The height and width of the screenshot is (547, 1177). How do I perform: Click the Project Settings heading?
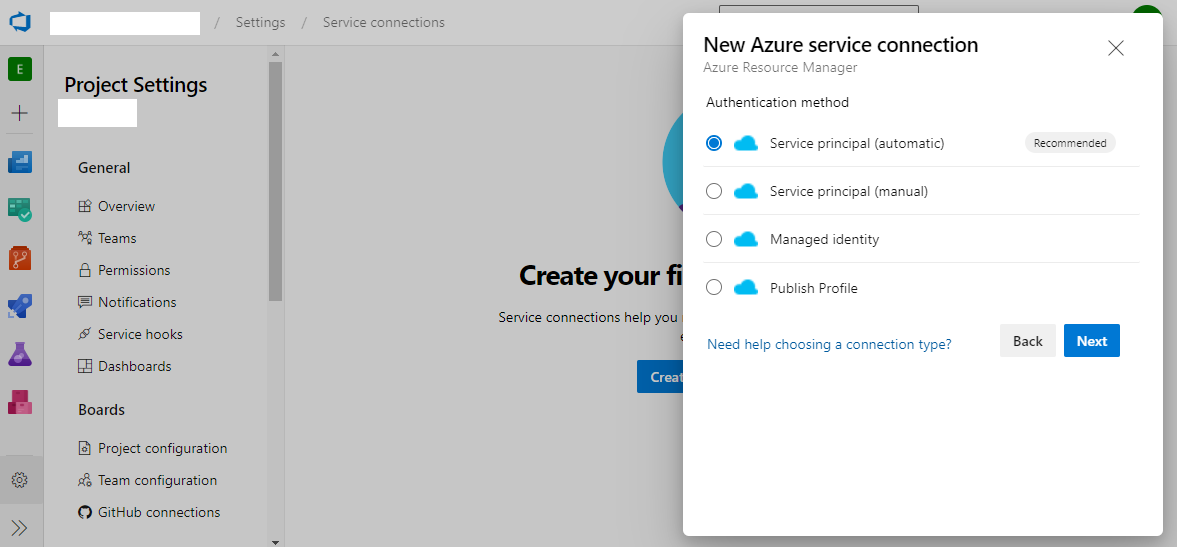point(136,85)
